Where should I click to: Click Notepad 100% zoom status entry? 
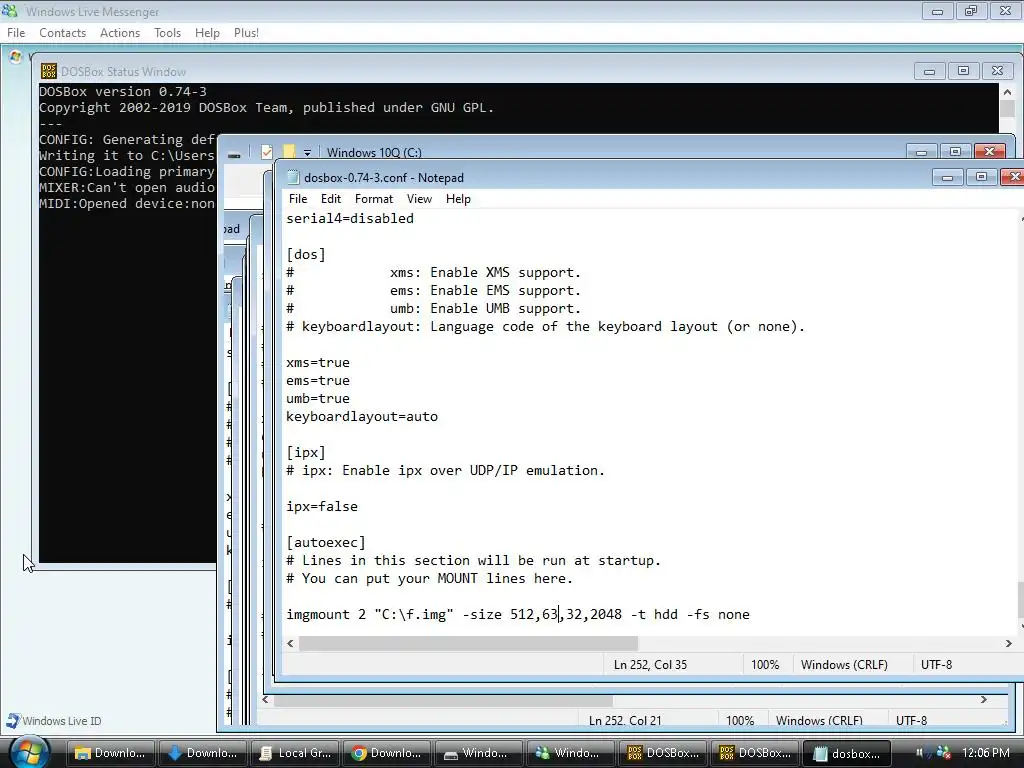click(765, 665)
